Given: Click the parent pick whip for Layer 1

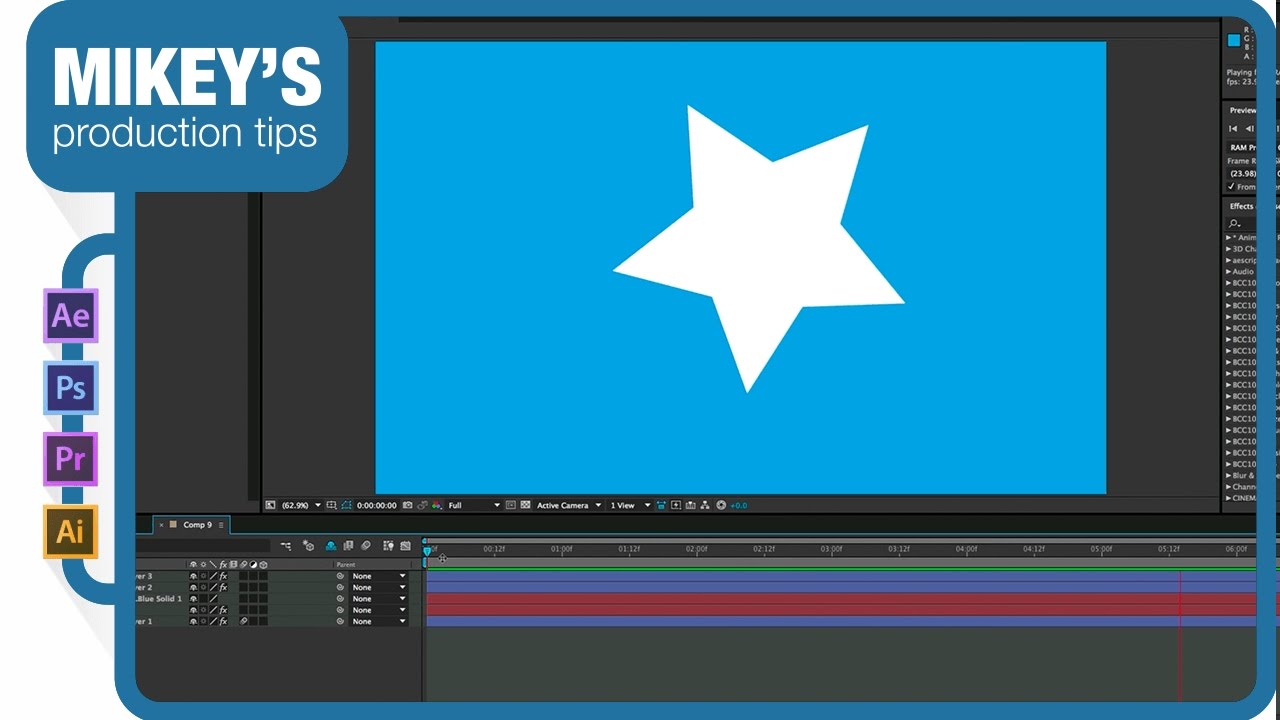Looking at the screenshot, I should 340,621.
